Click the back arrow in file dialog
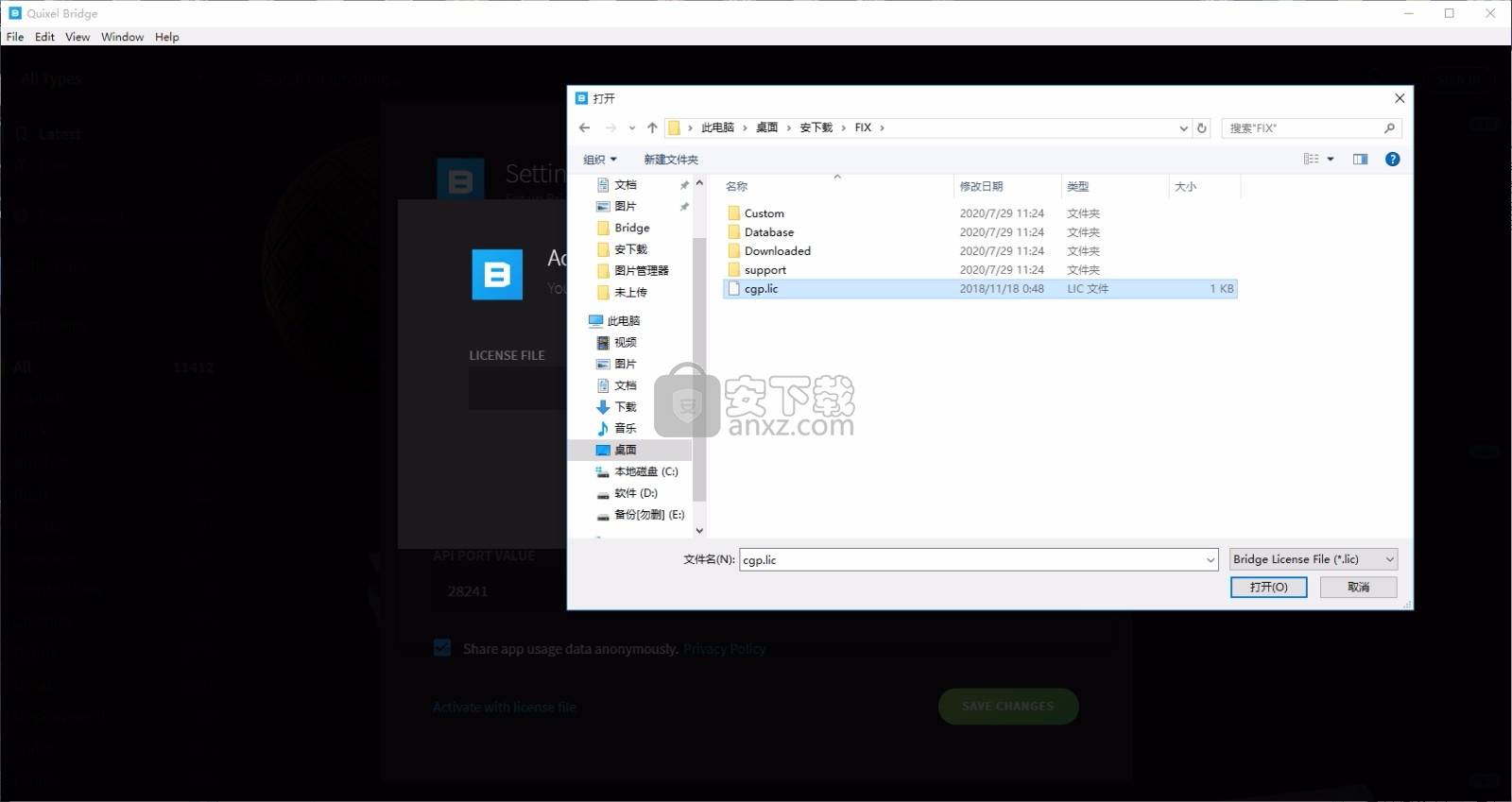The width and height of the screenshot is (1512, 802). tap(584, 128)
